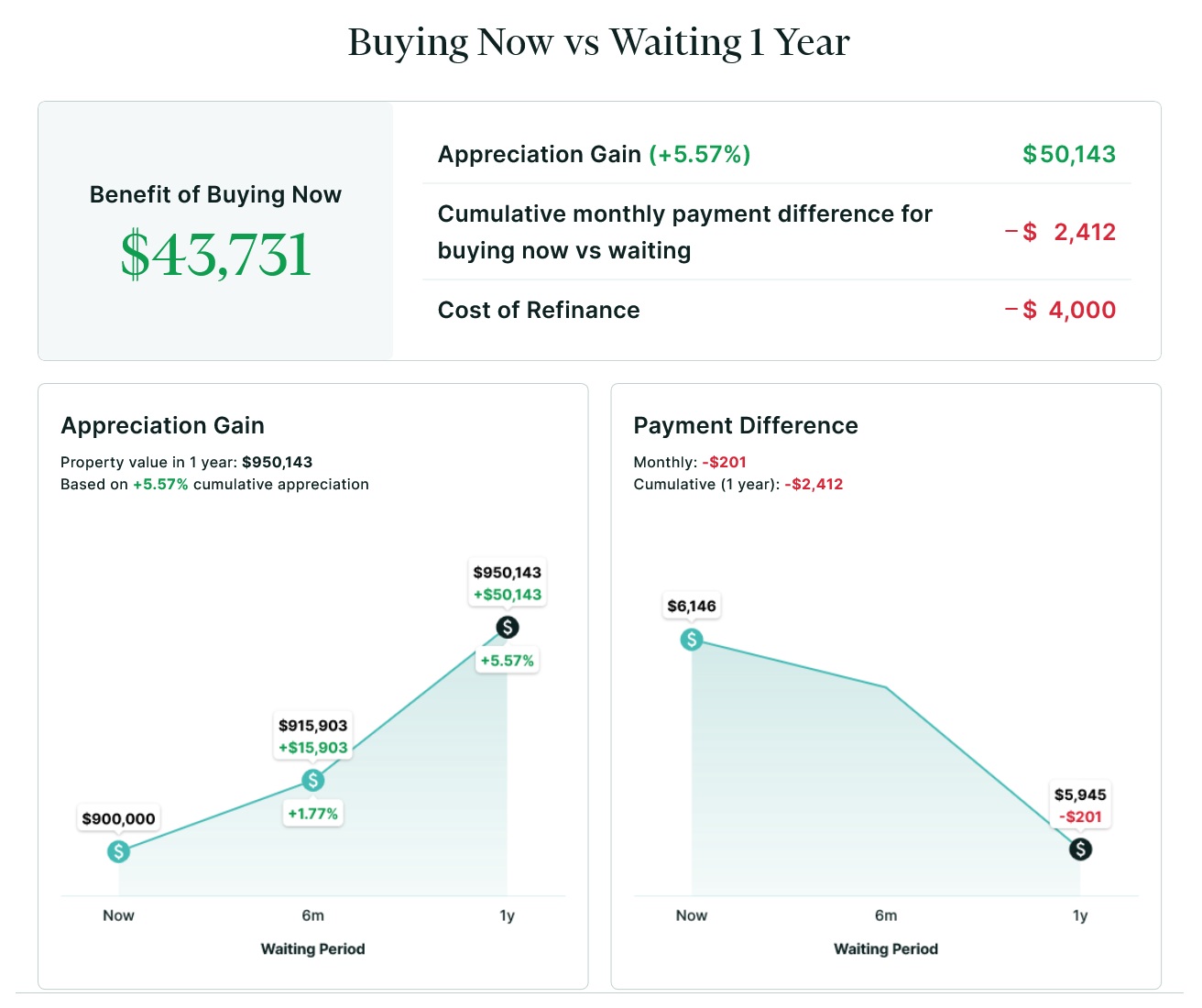The image size is (1202, 1008).
Task: Select the "$950,143 +$50,143" chart tooltip
Action: pos(508,584)
